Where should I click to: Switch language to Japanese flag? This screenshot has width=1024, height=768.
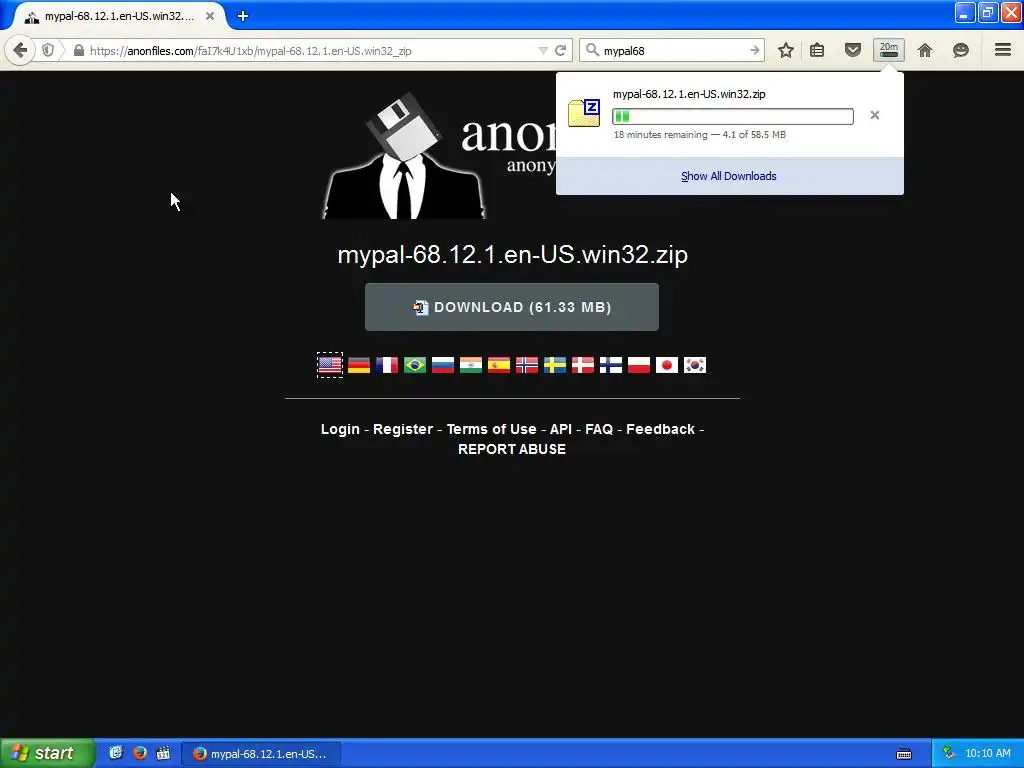click(667, 365)
